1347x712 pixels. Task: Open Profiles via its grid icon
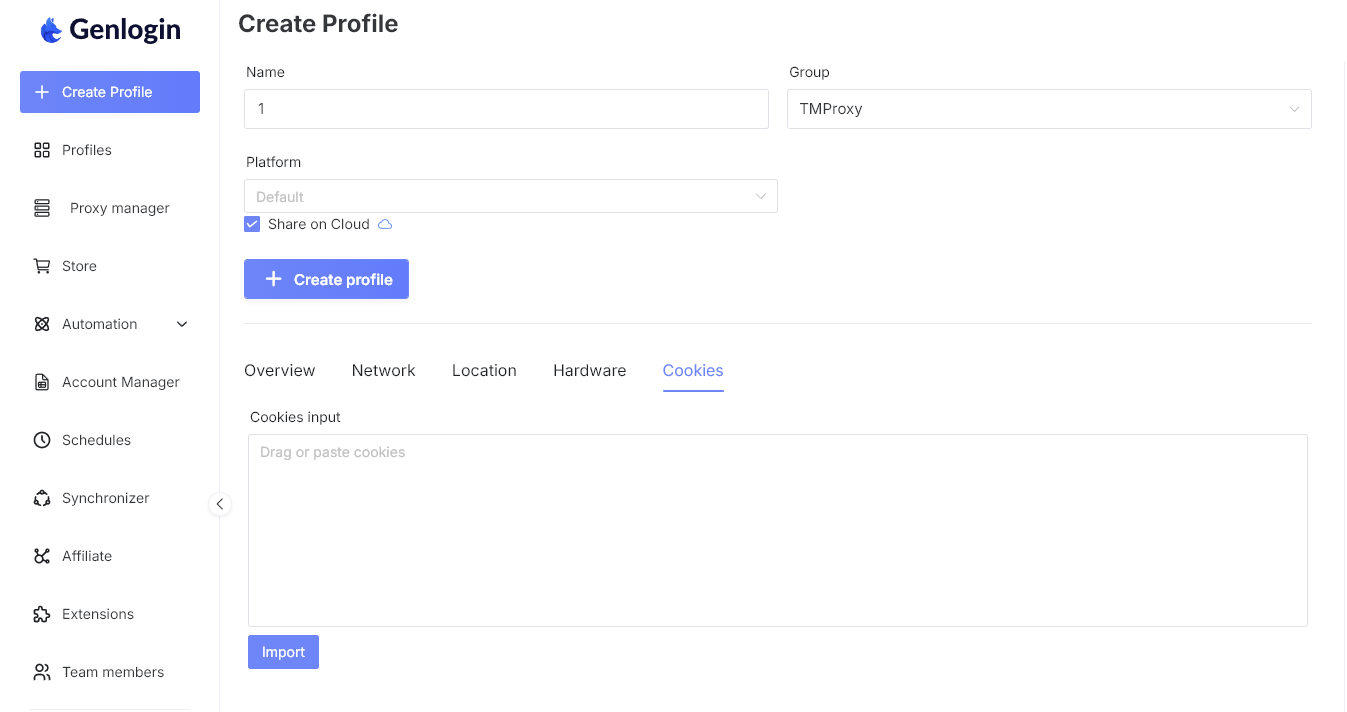(42, 150)
